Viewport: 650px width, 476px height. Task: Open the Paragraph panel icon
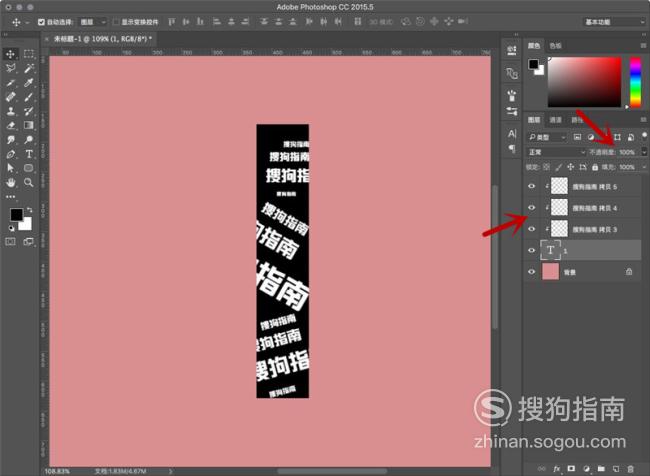(x=512, y=148)
